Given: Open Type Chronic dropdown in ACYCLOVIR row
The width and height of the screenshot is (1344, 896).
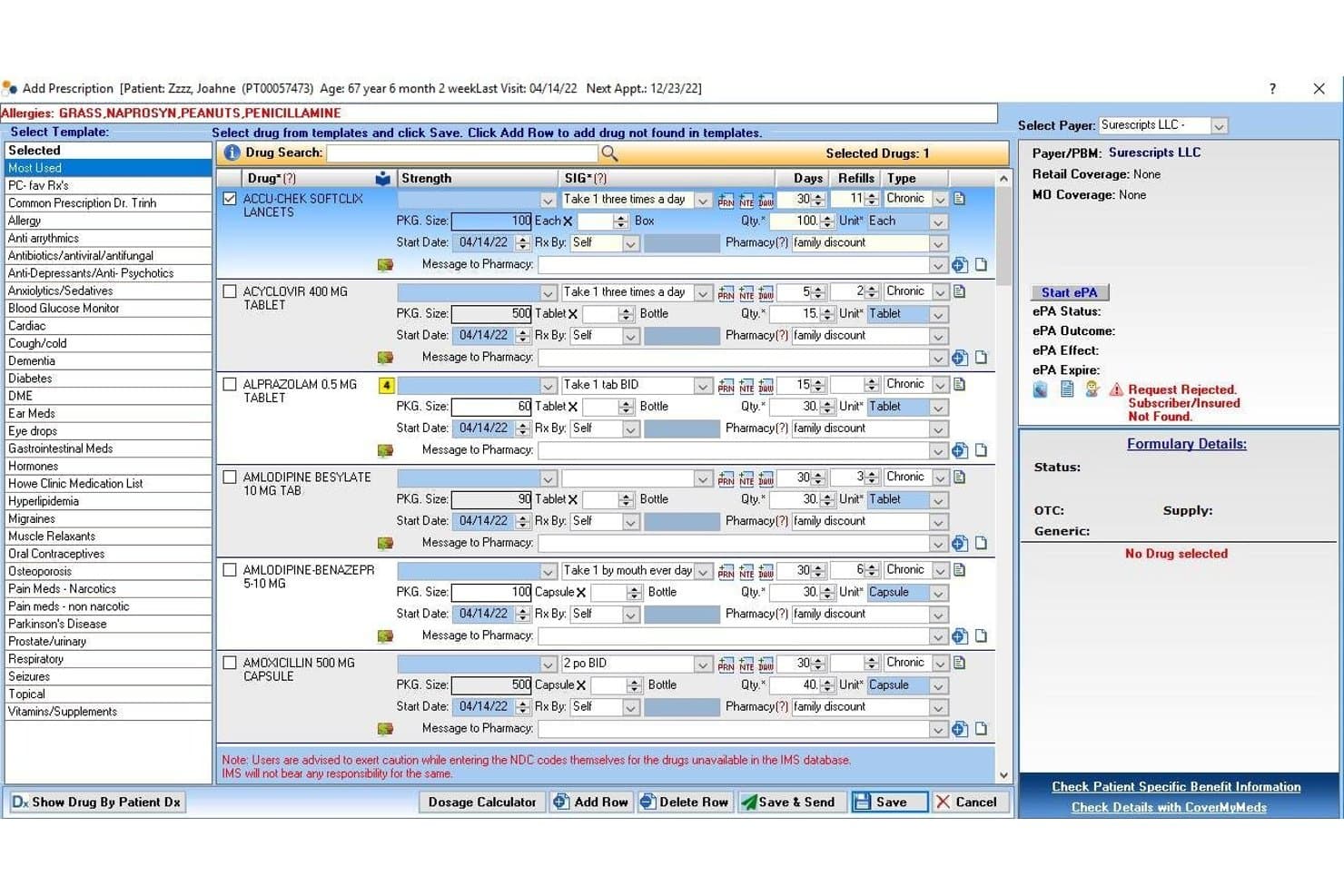Looking at the screenshot, I should [x=940, y=293].
